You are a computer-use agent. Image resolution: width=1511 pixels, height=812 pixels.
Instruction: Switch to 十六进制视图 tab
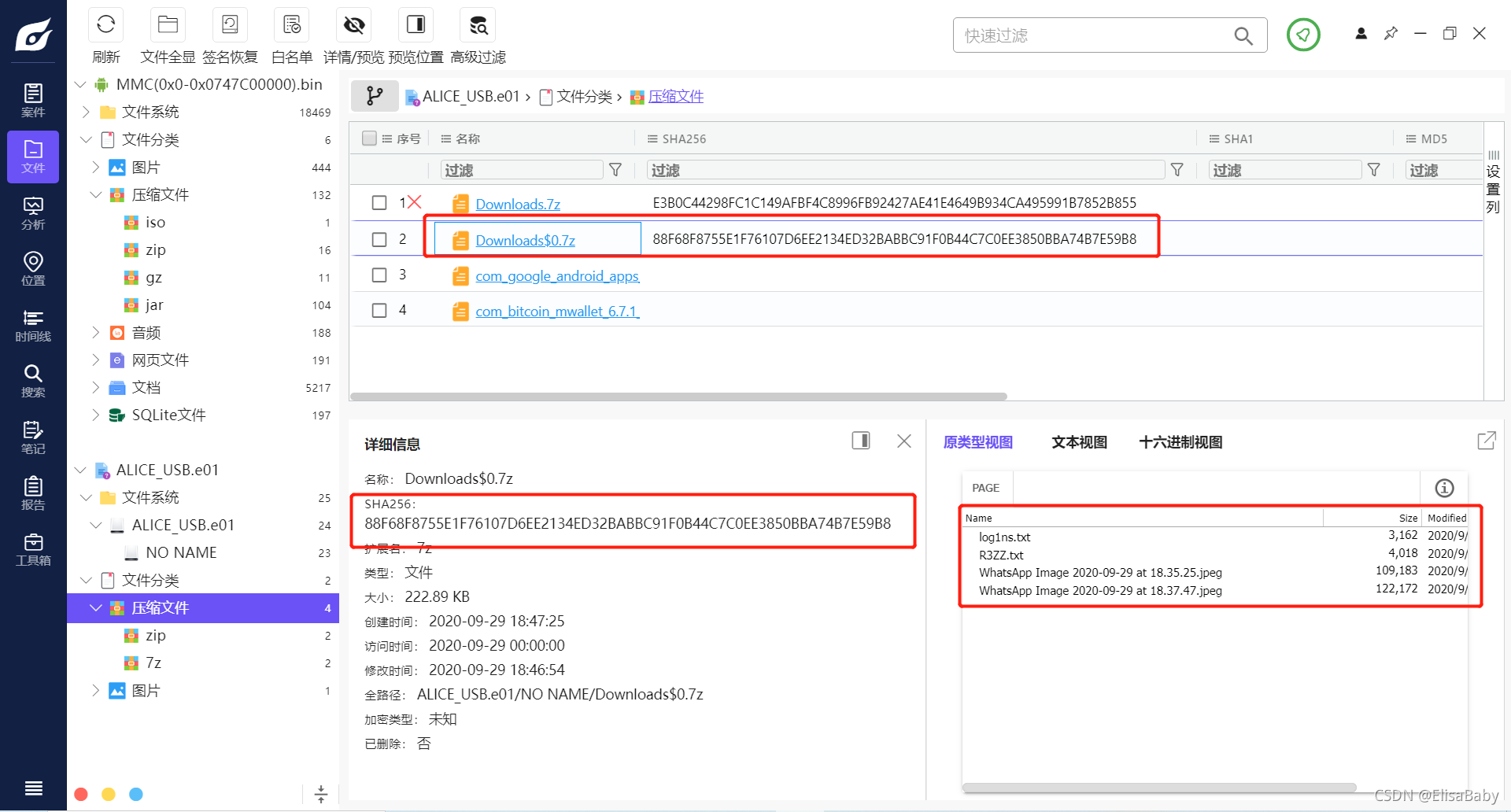(x=1180, y=442)
